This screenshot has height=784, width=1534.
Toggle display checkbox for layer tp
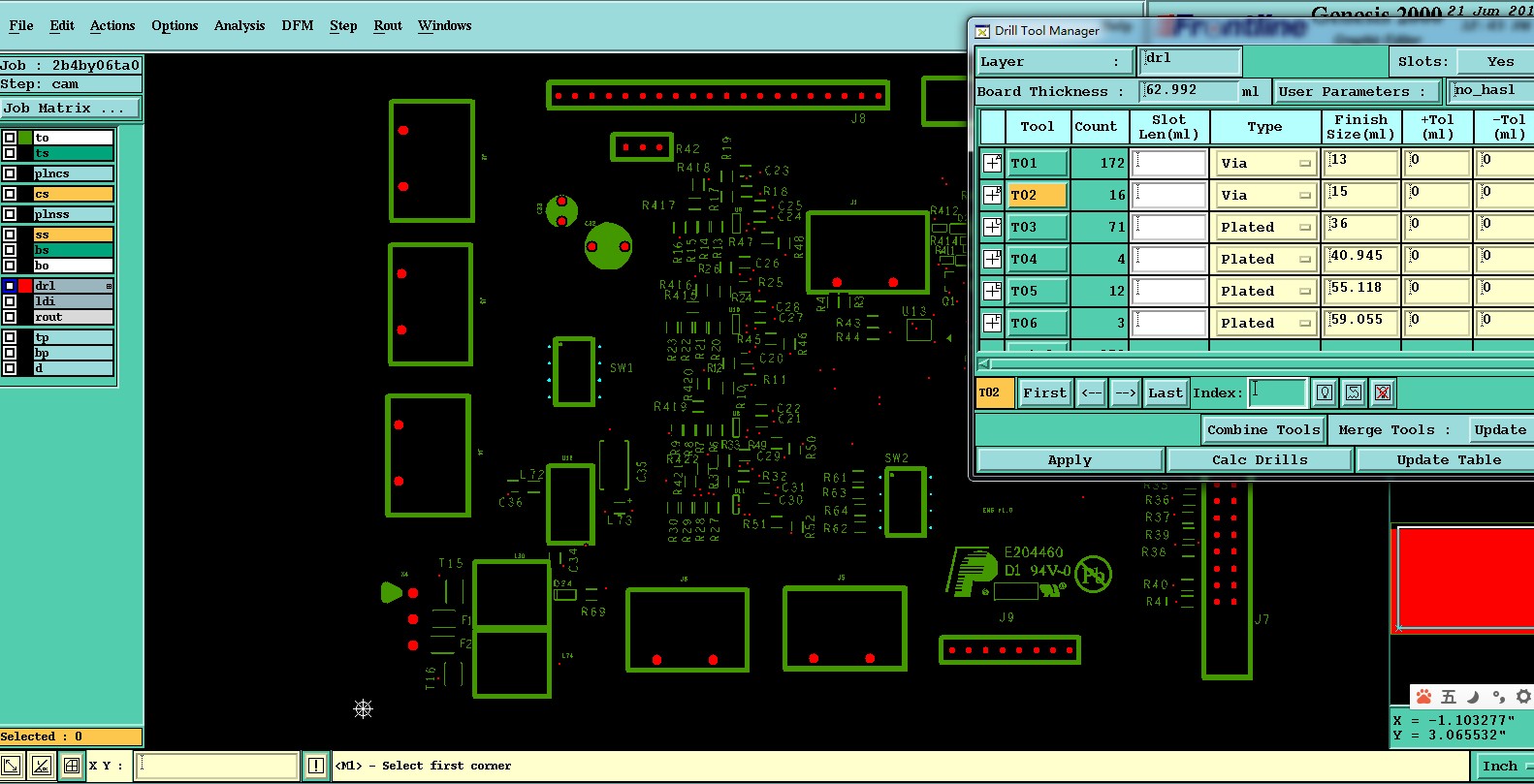pyautogui.click(x=10, y=337)
